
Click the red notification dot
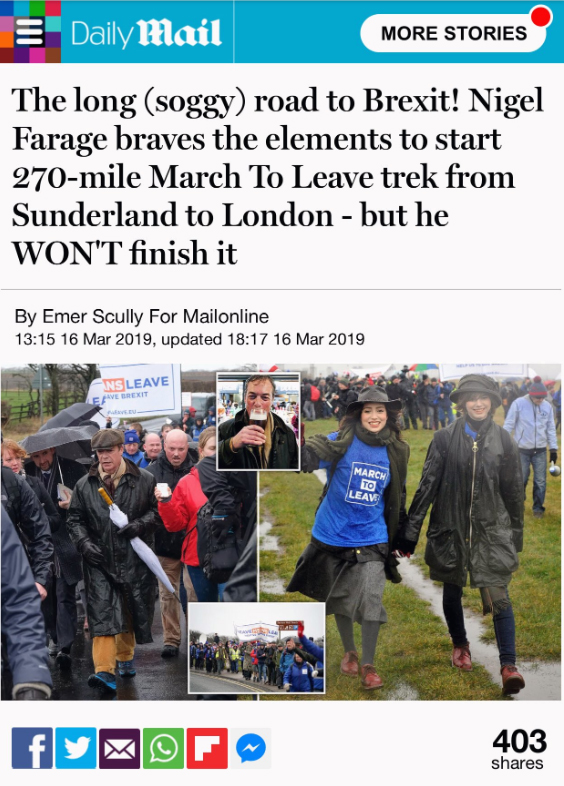[x=541, y=16]
